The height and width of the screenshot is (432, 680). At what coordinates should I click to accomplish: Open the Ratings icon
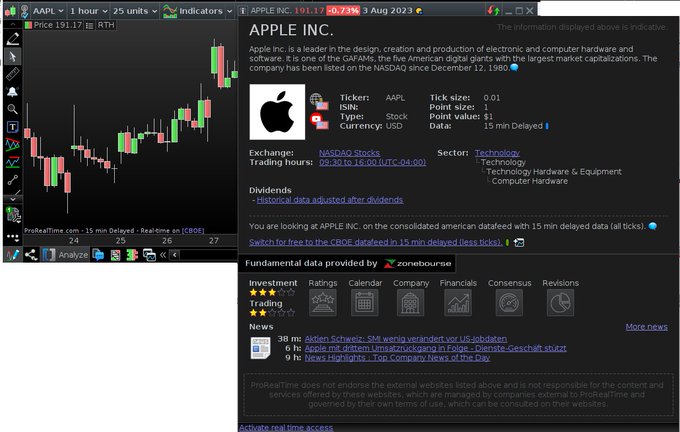[323, 302]
